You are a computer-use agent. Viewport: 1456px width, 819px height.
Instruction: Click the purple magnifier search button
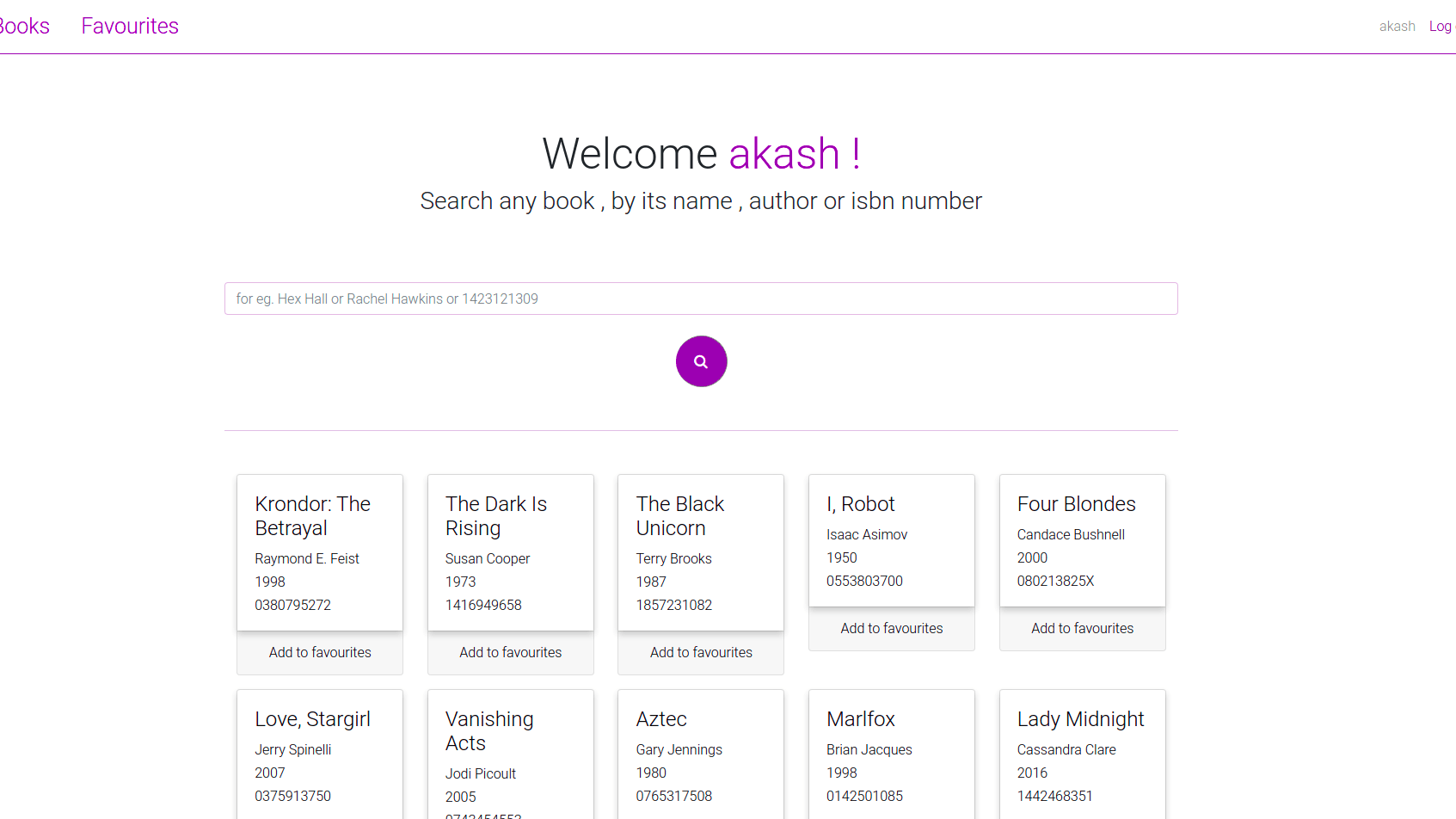701,361
